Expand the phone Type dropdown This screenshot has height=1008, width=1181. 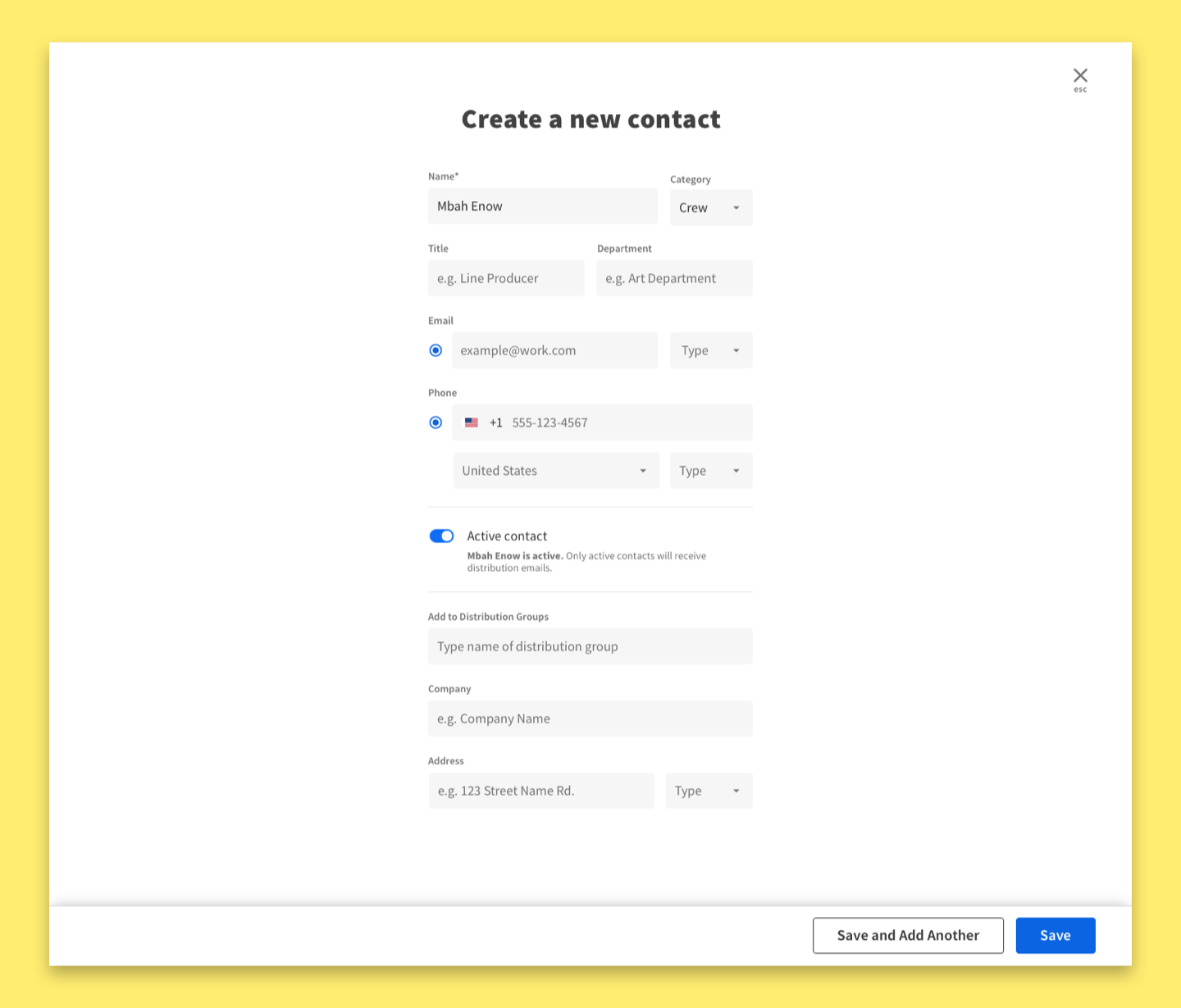coord(710,471)
